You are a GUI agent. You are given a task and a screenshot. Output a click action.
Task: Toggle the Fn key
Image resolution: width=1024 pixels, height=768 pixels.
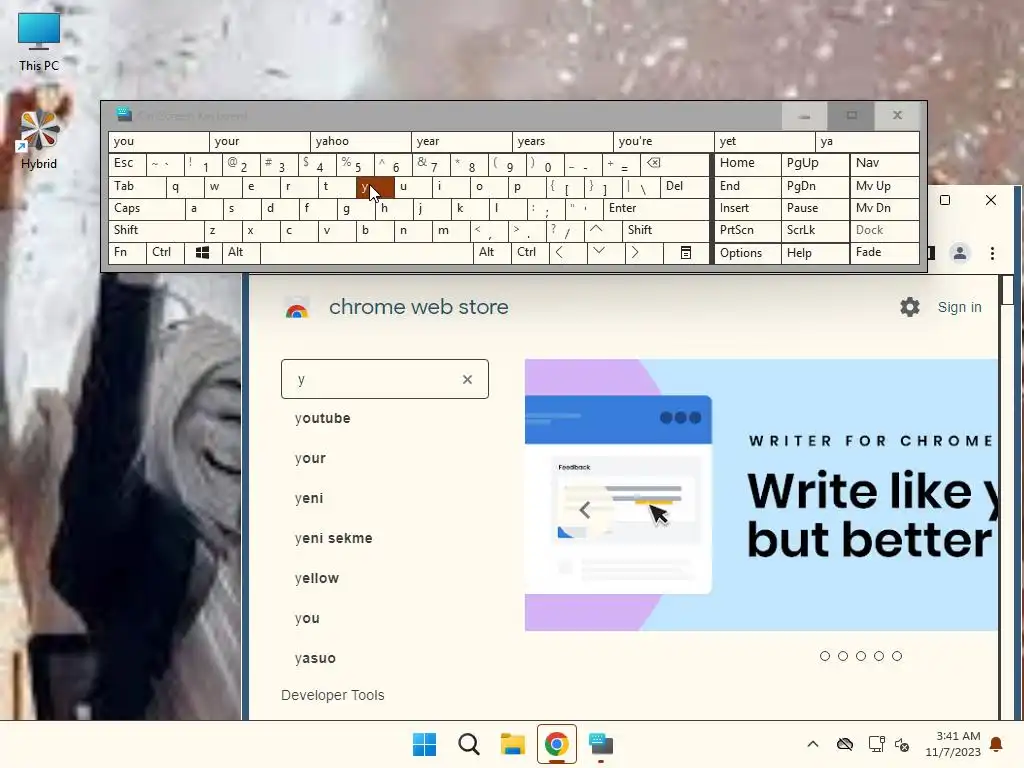click(127, 253)
